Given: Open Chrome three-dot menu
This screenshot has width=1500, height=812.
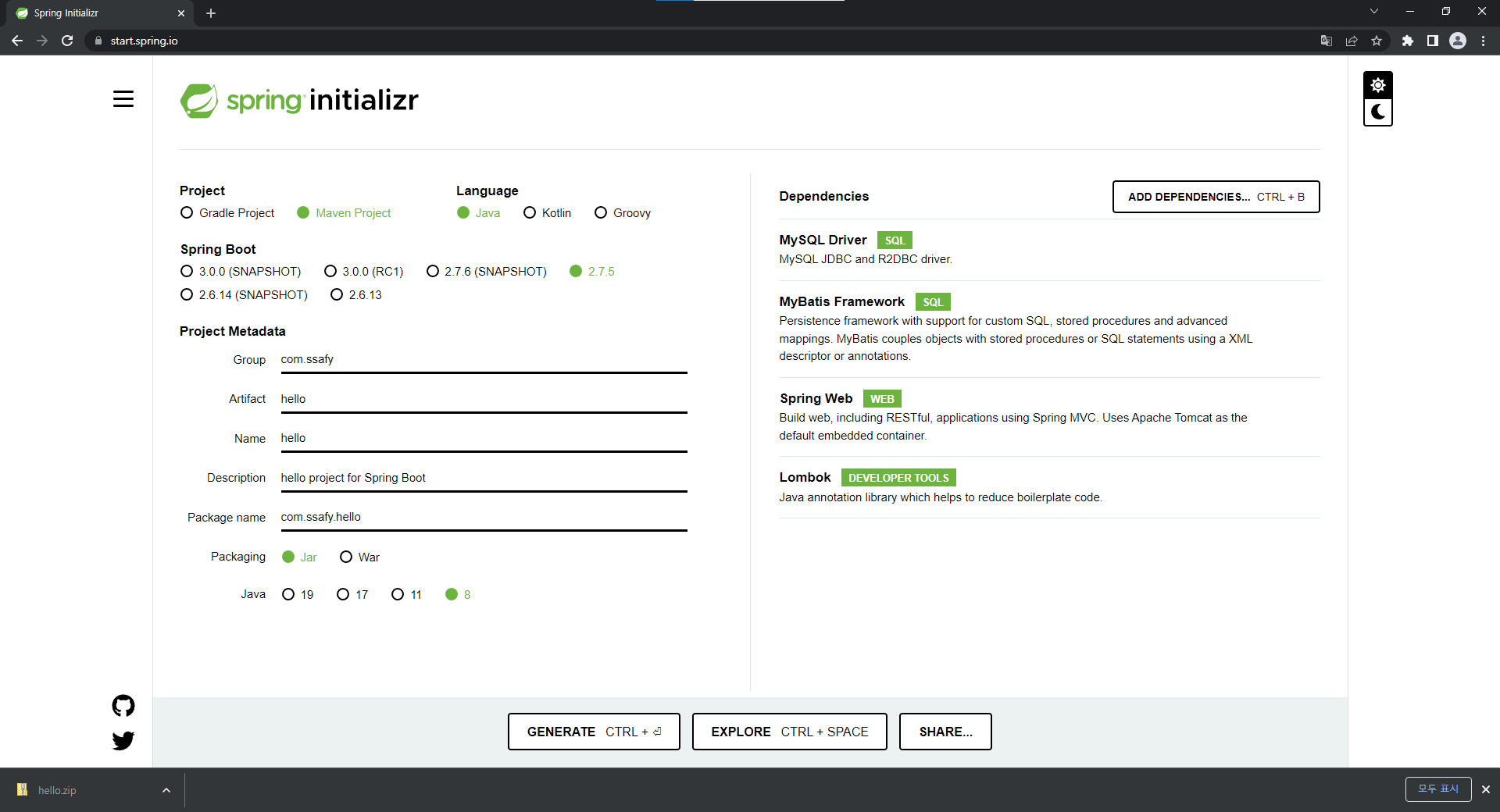Looking at the screenshot, I should (x=1483, y=41).
